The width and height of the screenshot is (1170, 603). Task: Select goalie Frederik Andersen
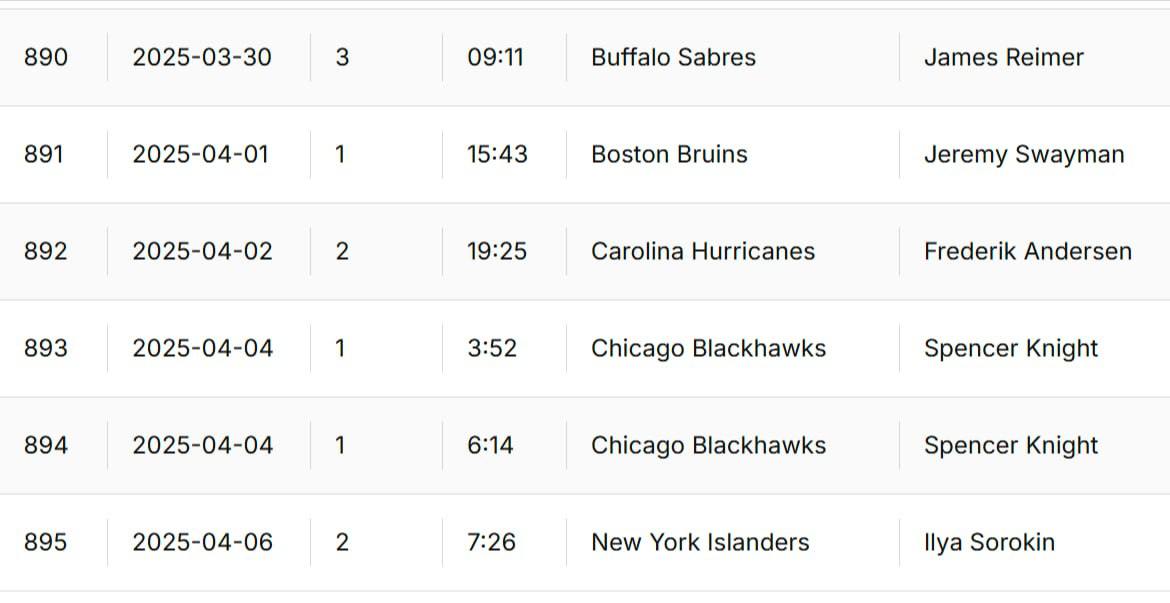click(1027, 251)
